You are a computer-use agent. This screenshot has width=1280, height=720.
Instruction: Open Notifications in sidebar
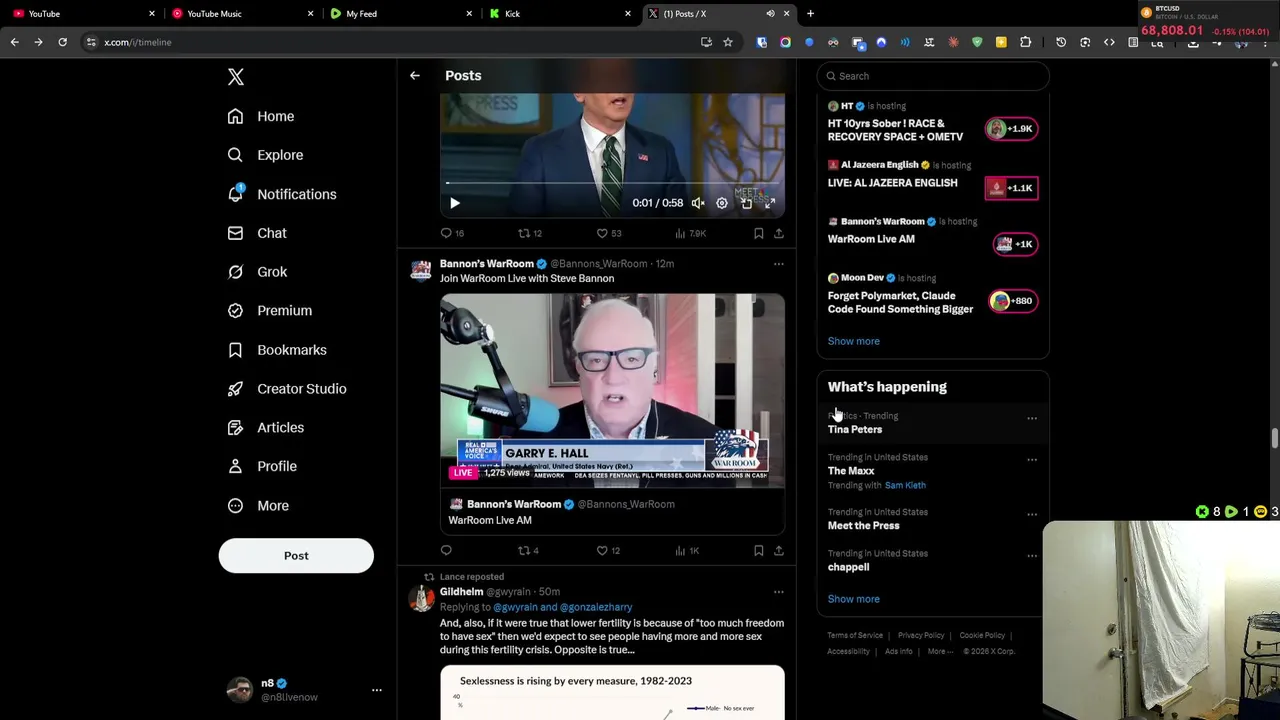(x=282, y=194)
